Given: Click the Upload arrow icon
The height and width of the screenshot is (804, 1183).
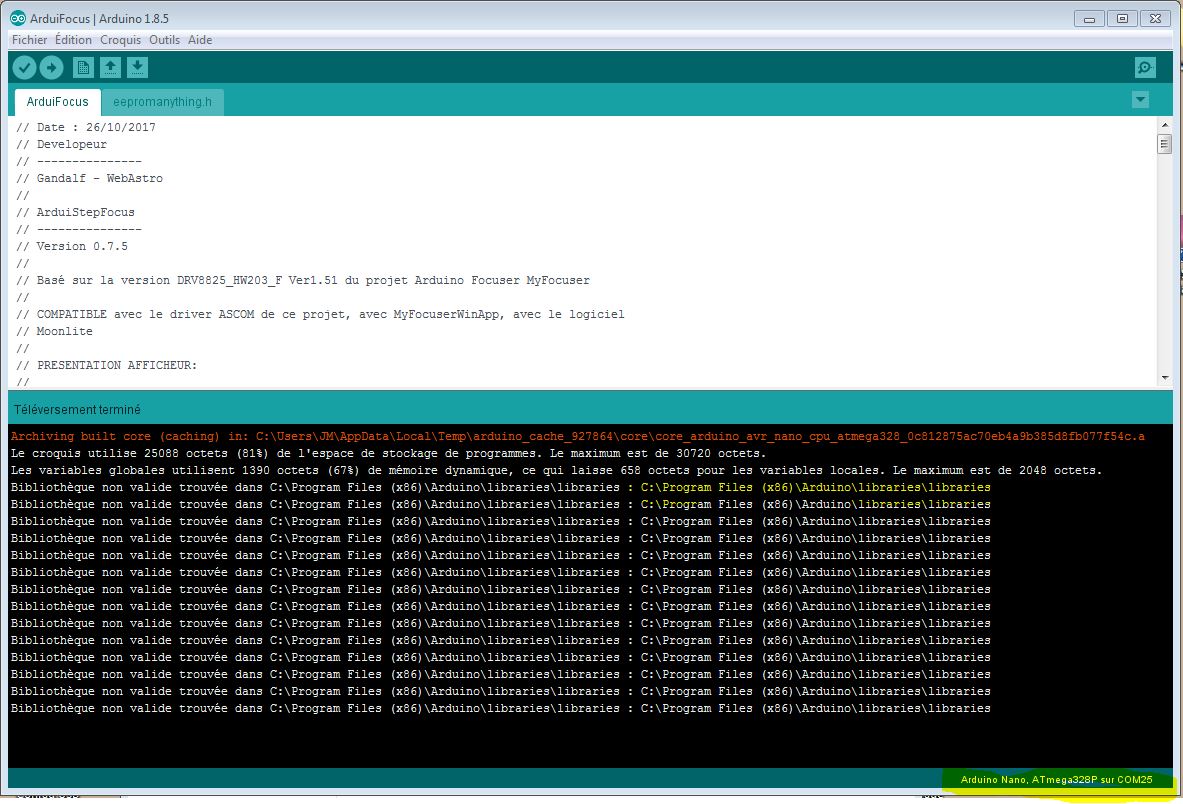Looking at the screenshot, I should pos(51,68).
